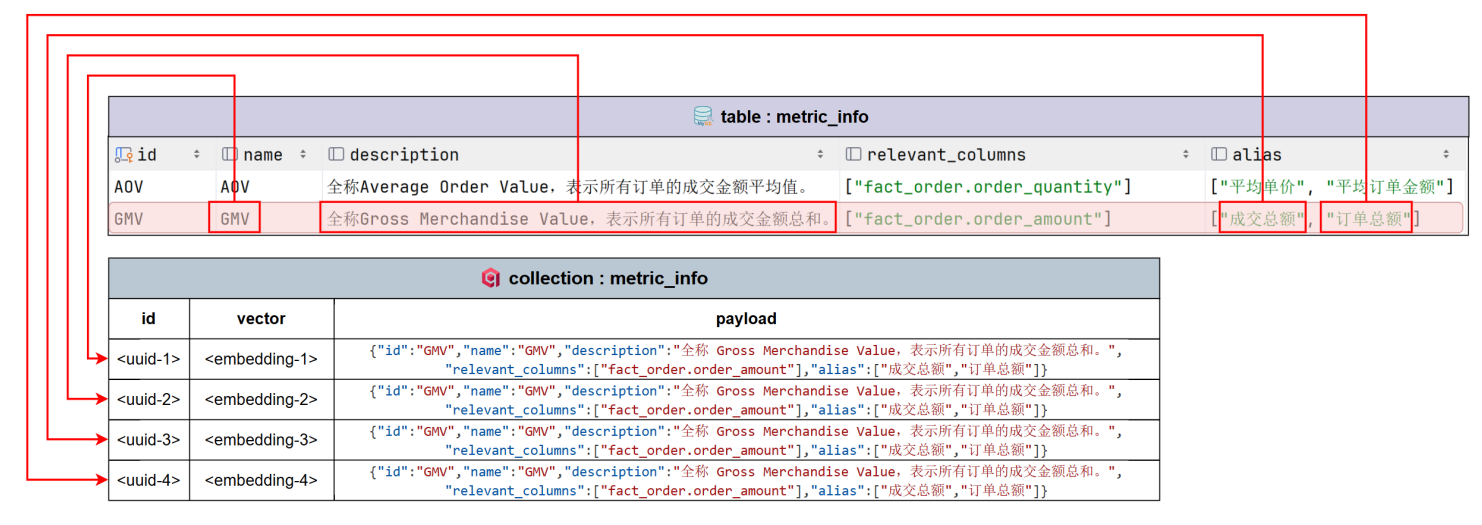Select the <embedding-3> cell
1482x525 pixels.
pyautogui.click(x=261, y=440)
